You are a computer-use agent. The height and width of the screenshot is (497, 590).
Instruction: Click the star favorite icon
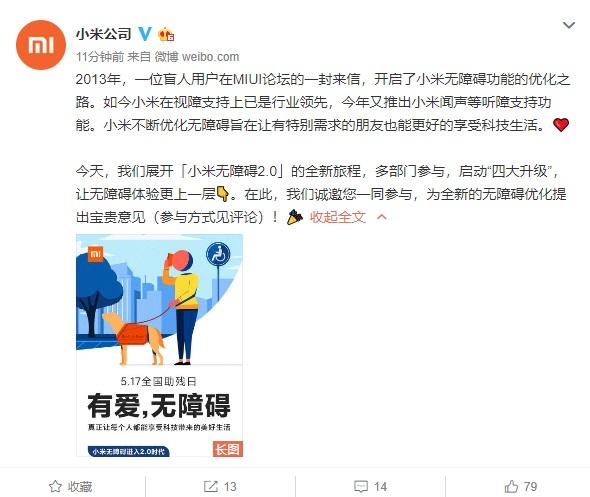[x=55, y=486]
